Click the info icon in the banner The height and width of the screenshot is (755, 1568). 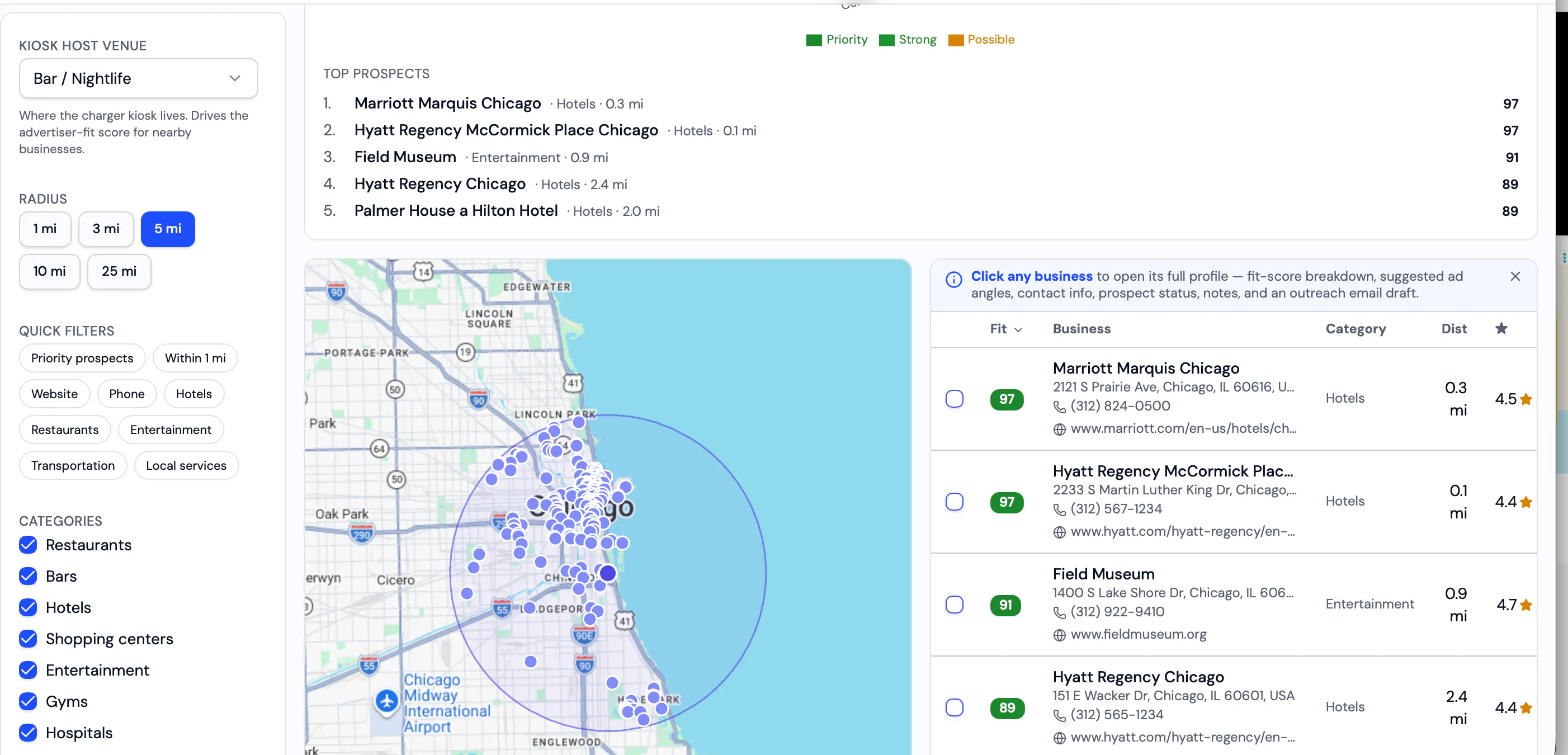[954, 280]
